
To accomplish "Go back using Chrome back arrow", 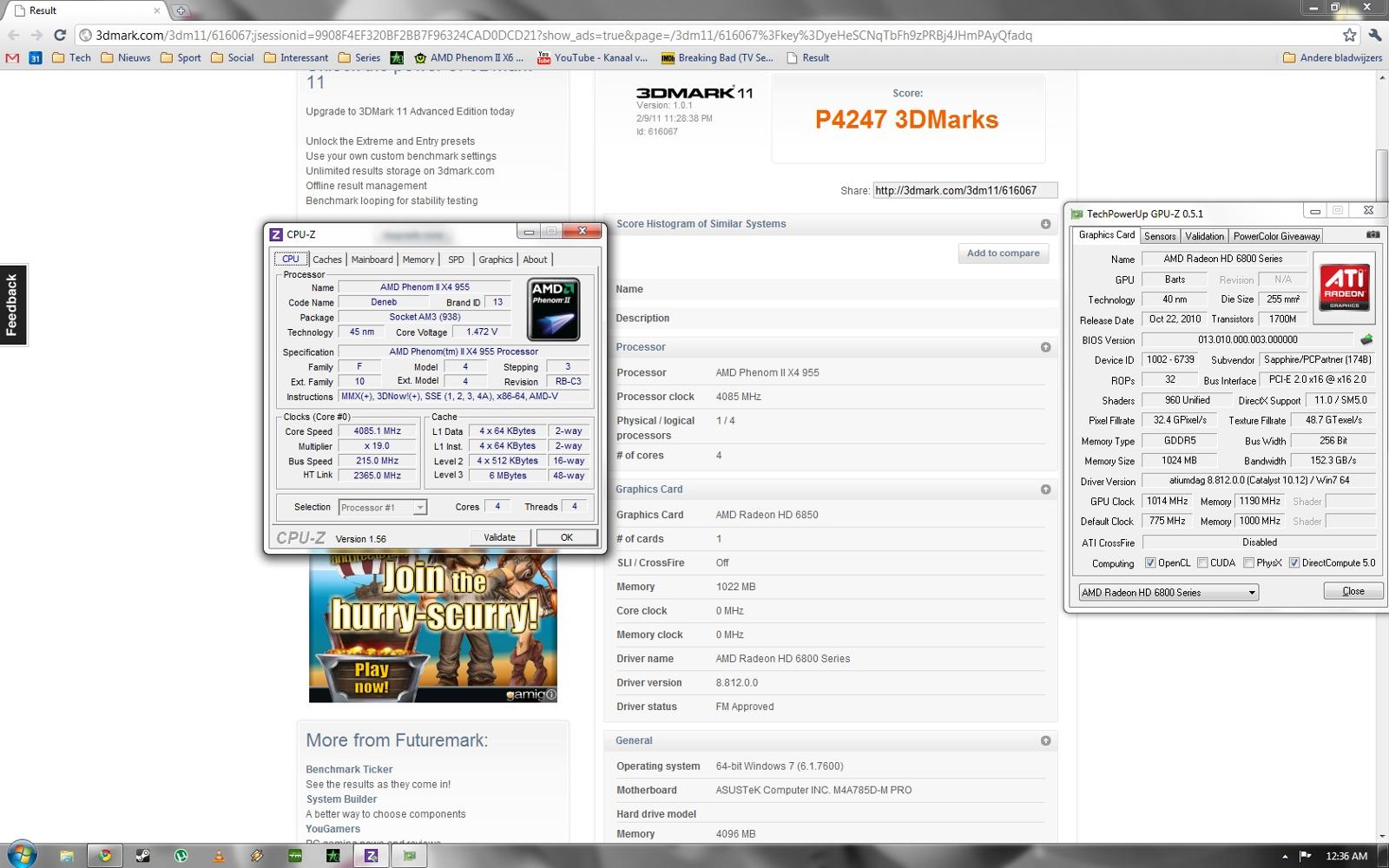I will coord(13,35).
